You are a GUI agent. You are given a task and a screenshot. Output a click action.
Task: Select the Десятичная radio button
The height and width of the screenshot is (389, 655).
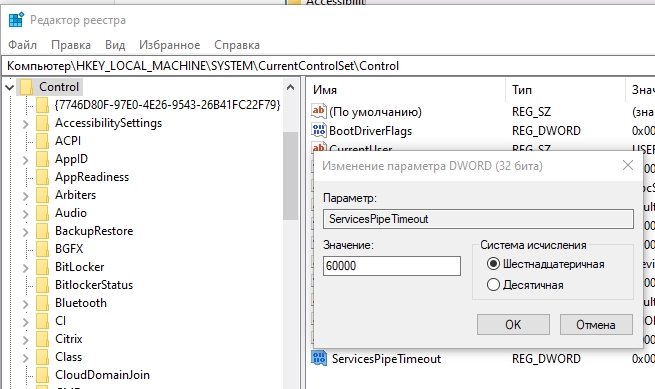coord(493,285)
